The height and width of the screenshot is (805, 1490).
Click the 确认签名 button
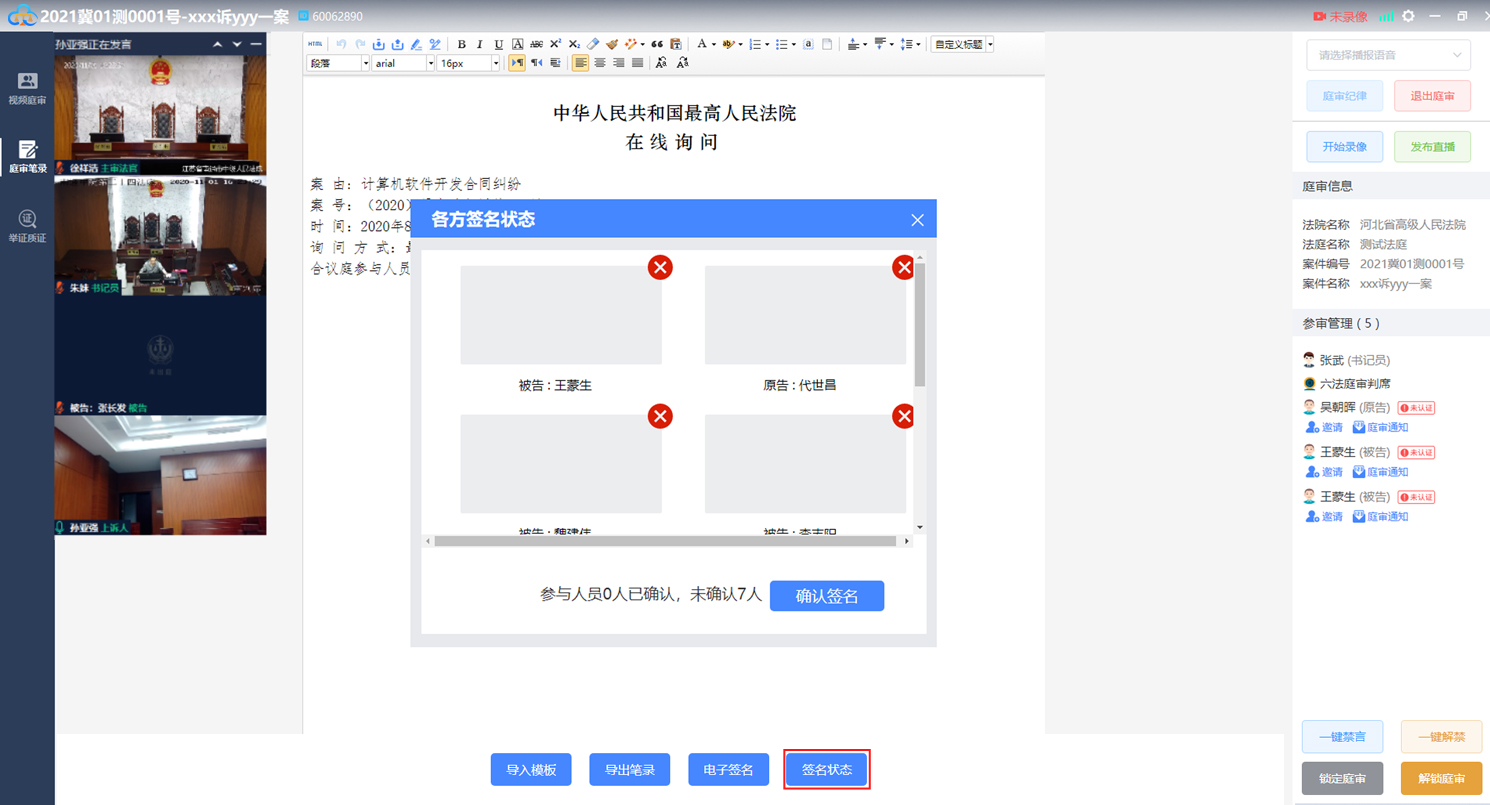826,596
